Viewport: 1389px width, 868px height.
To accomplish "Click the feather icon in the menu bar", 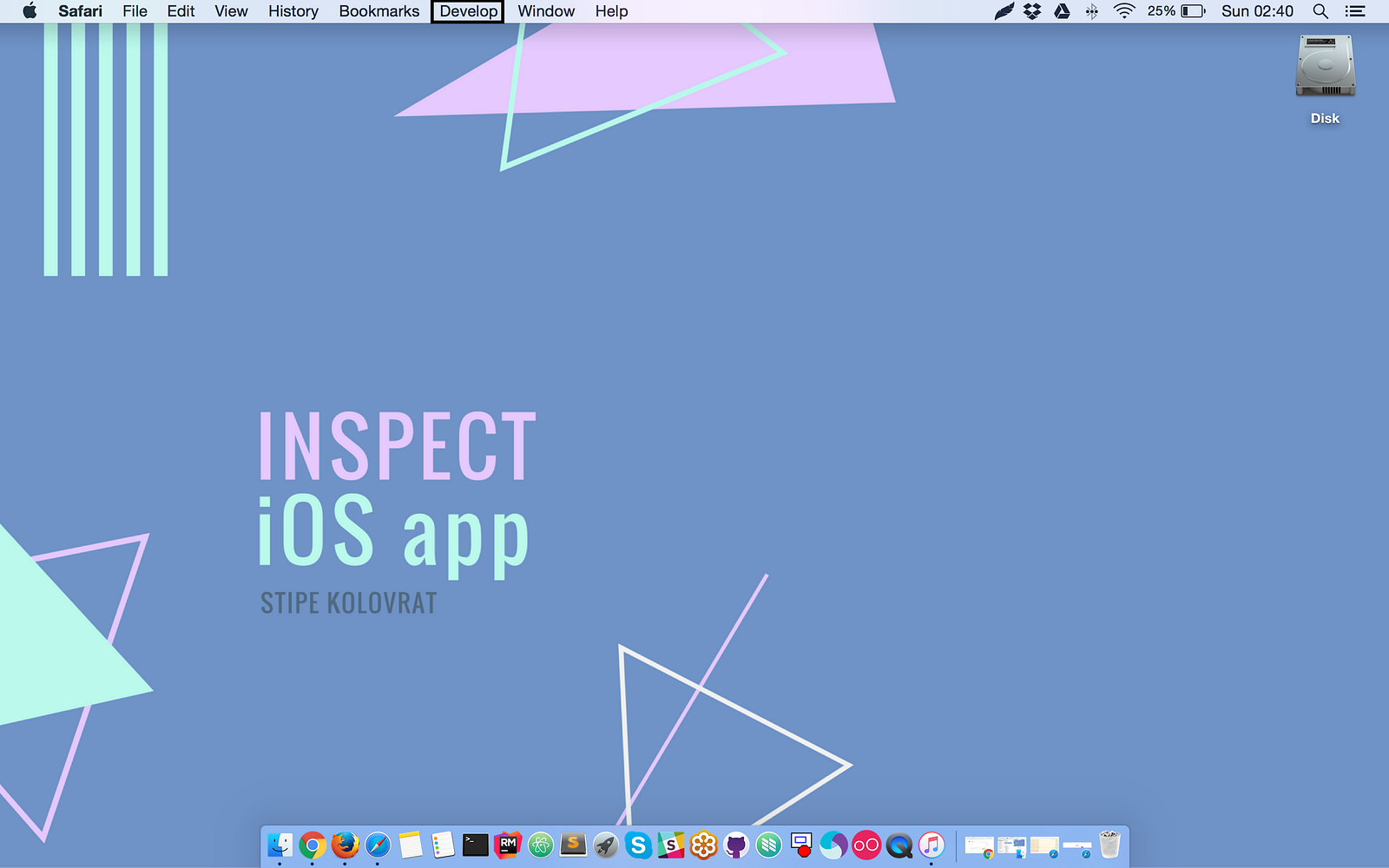I will (1004, 11).
